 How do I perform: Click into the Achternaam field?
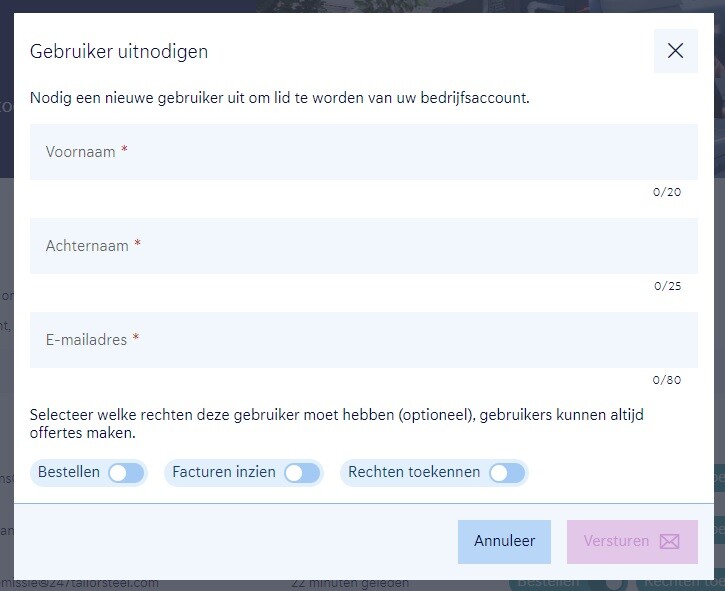point(363,246)
